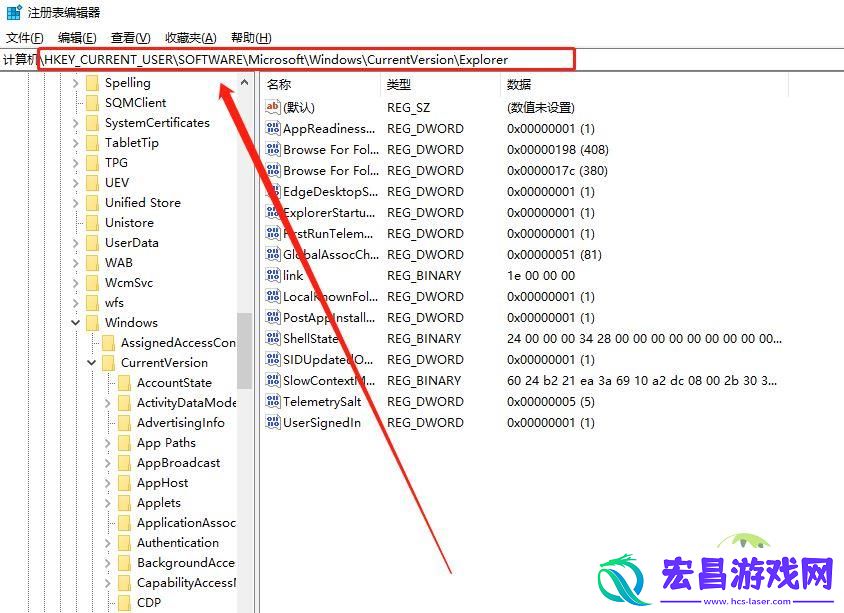This screenshot has height=613, width=844.
Task: Click the SQMClient folder icon
Action: (93, 102)
